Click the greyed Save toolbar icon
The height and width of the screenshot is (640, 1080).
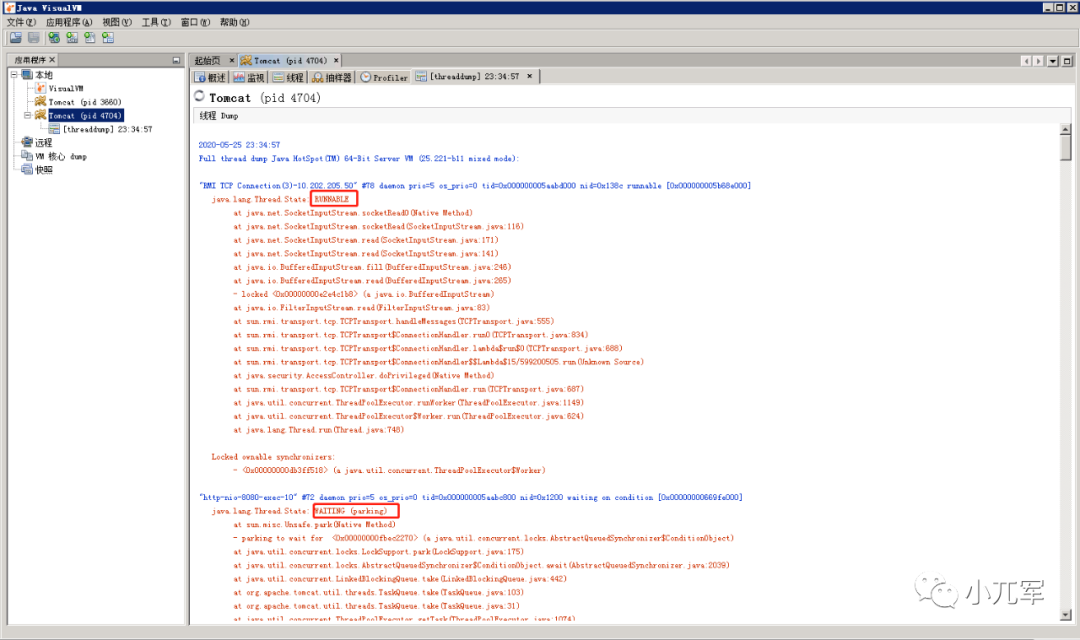(33, 38)
